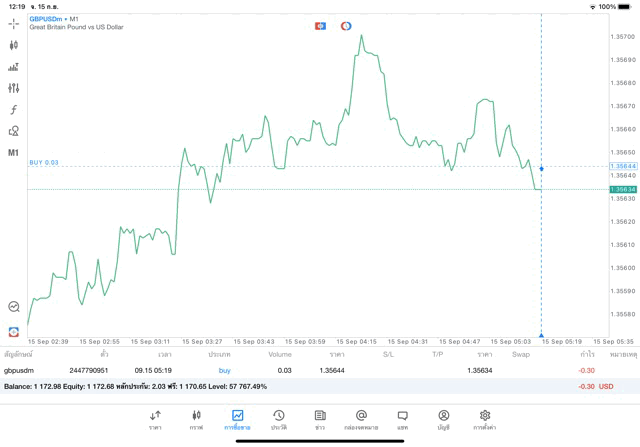Change the M1 timeframe selector

tap(13, 153)
